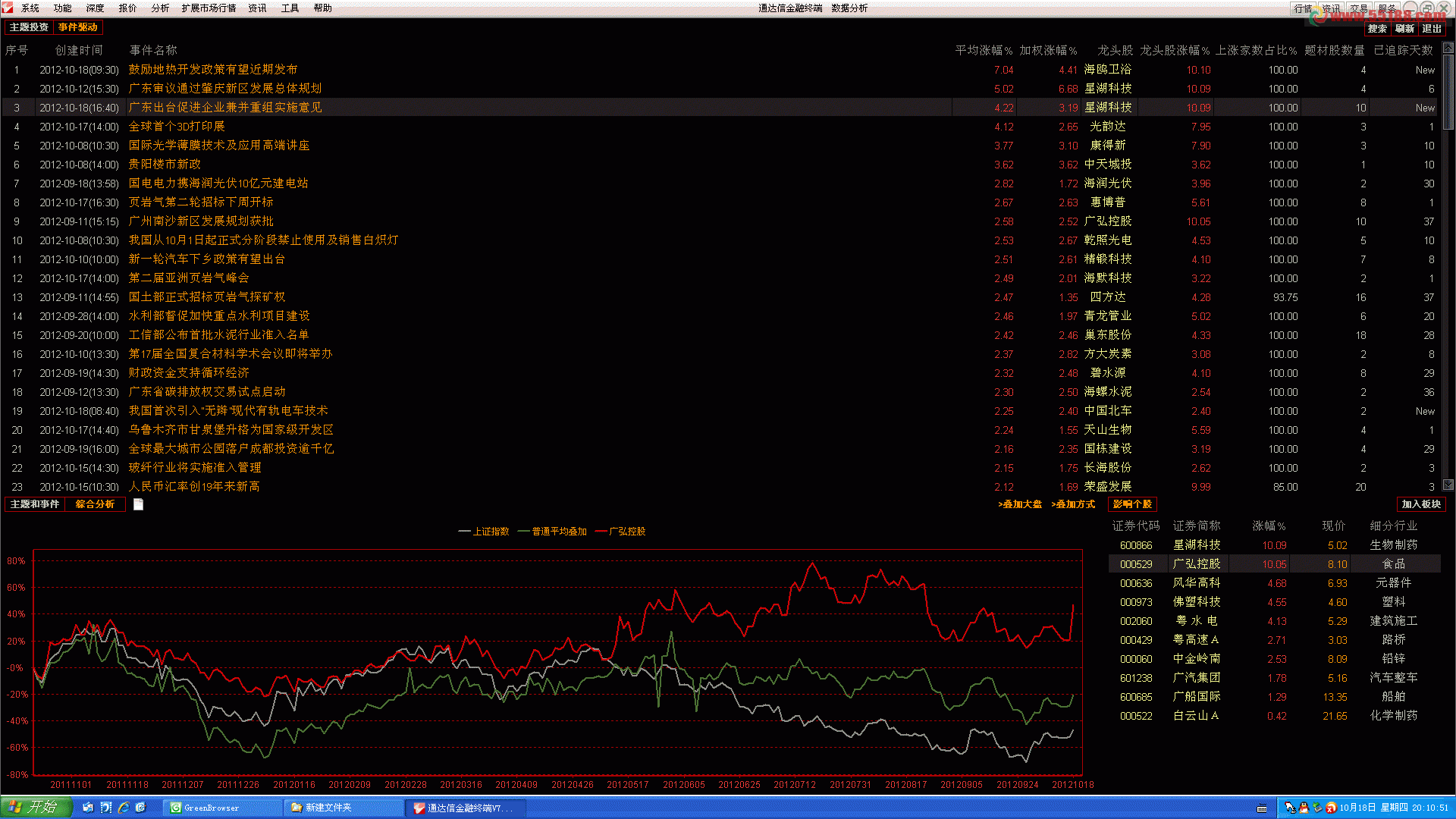
Task: Click the 退出 button
Action: (x=1432, y=28)
